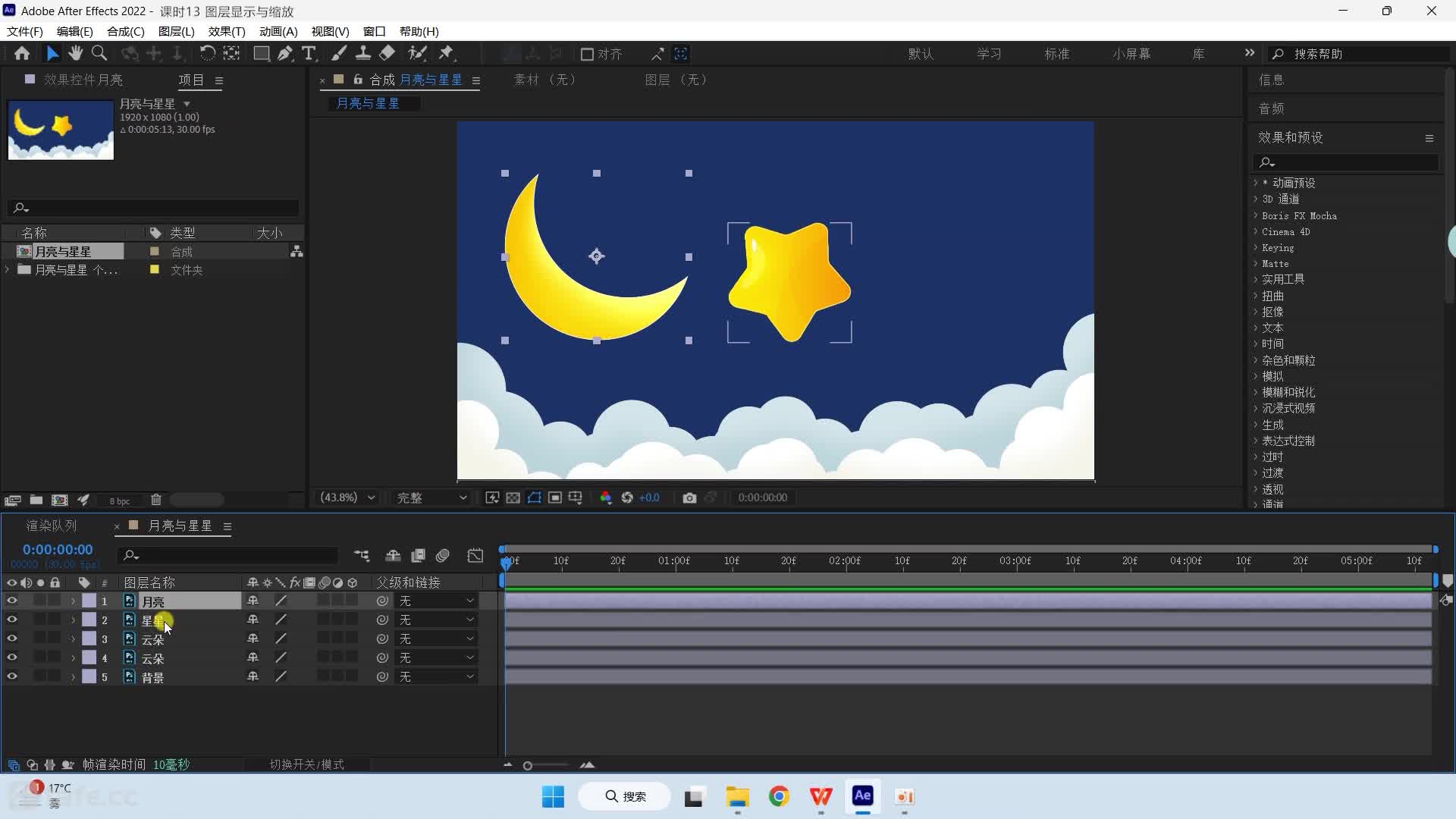Expand the 月亮与星星 folder in project
Image resolution: width=1456 pixels, height=819 pixels.
click(8, 269)
